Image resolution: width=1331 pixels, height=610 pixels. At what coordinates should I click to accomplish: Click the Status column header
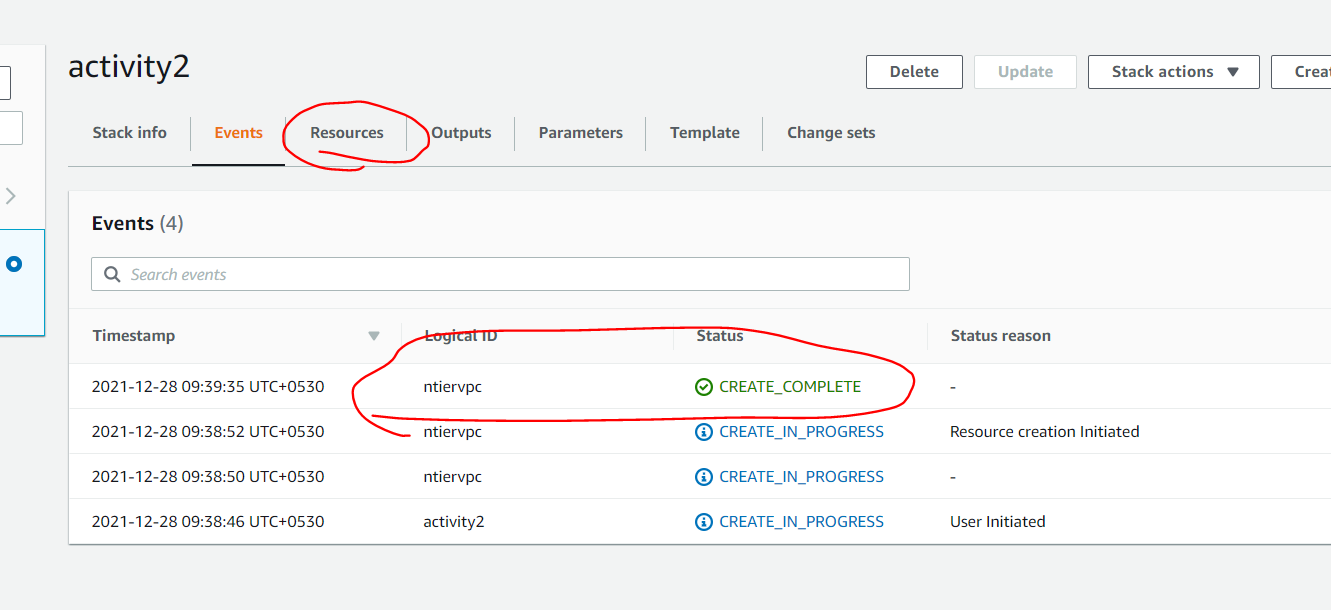pyautogui.click(x=720, y=336)
